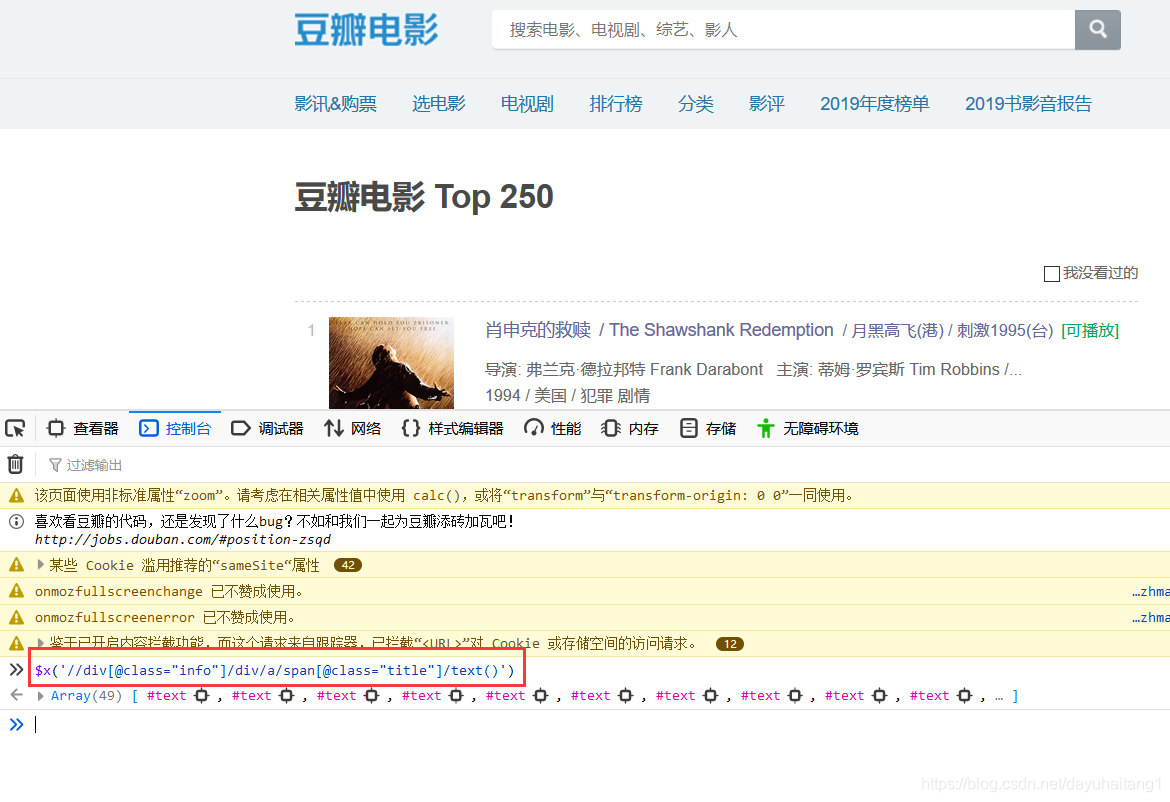Click the search magnifier button
Image resolution: width=1170 pixels, height=802 pixels.
tap(1097, 30)
